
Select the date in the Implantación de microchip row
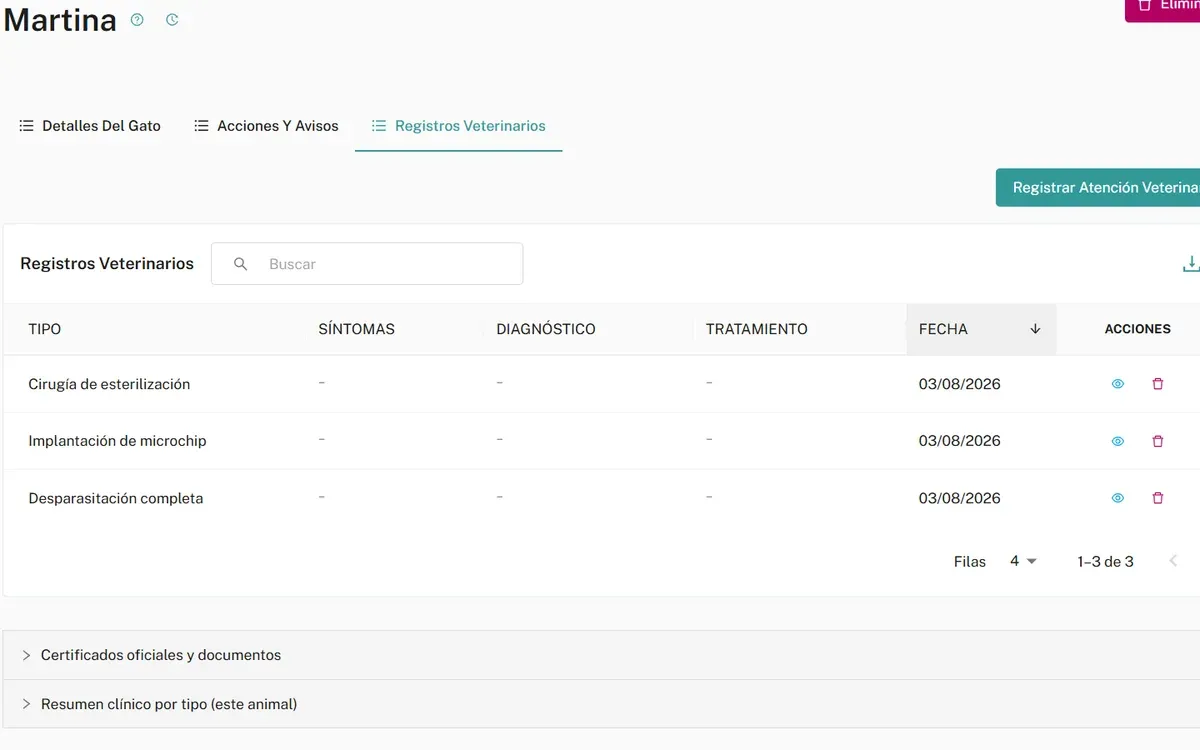click(x=960, y=441)
